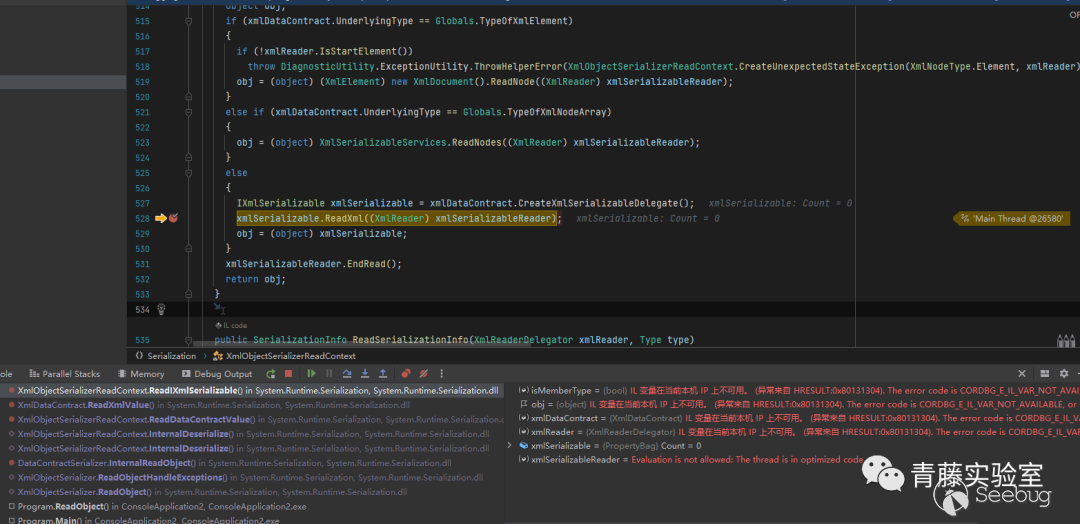Stop the debug session
Screen dimensions: 1080x524
point(288,373)
